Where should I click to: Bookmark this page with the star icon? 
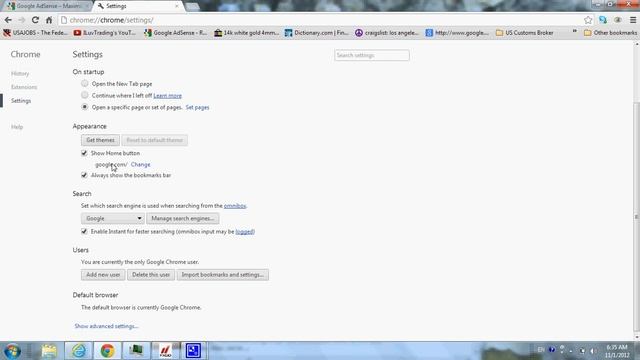pos(588,20)
